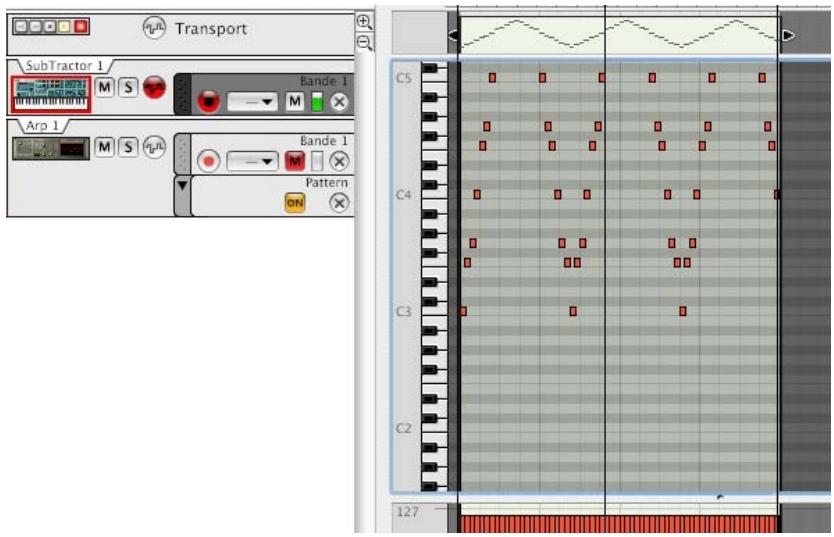834x537 pixels.
Task: Click the 127 velocity lane label
Action: (x=407, y=512)
